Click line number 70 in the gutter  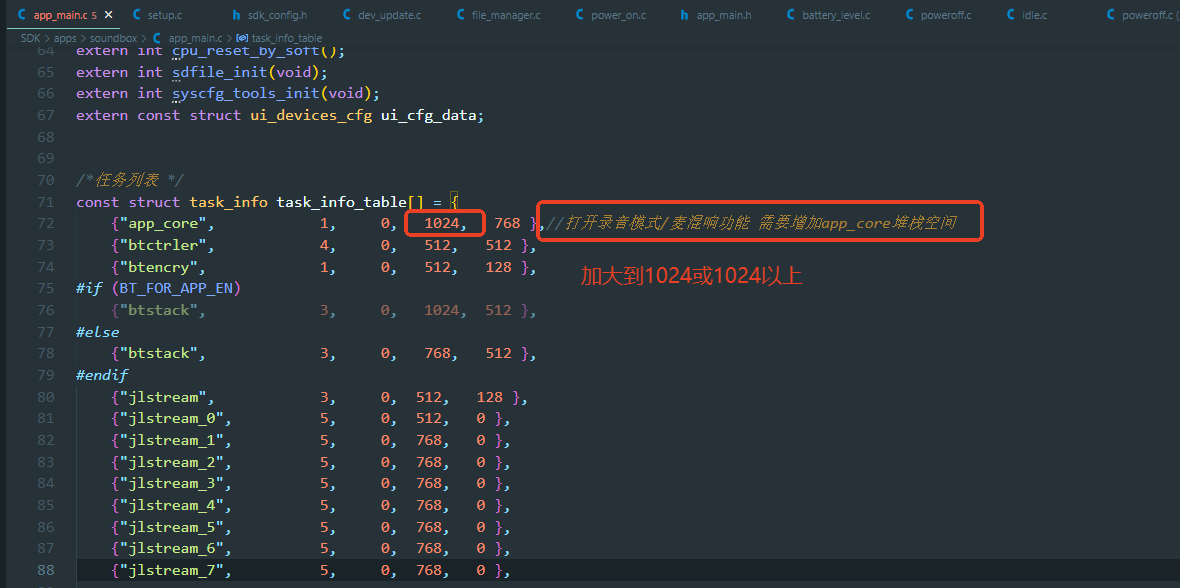(x=45, y=181)
